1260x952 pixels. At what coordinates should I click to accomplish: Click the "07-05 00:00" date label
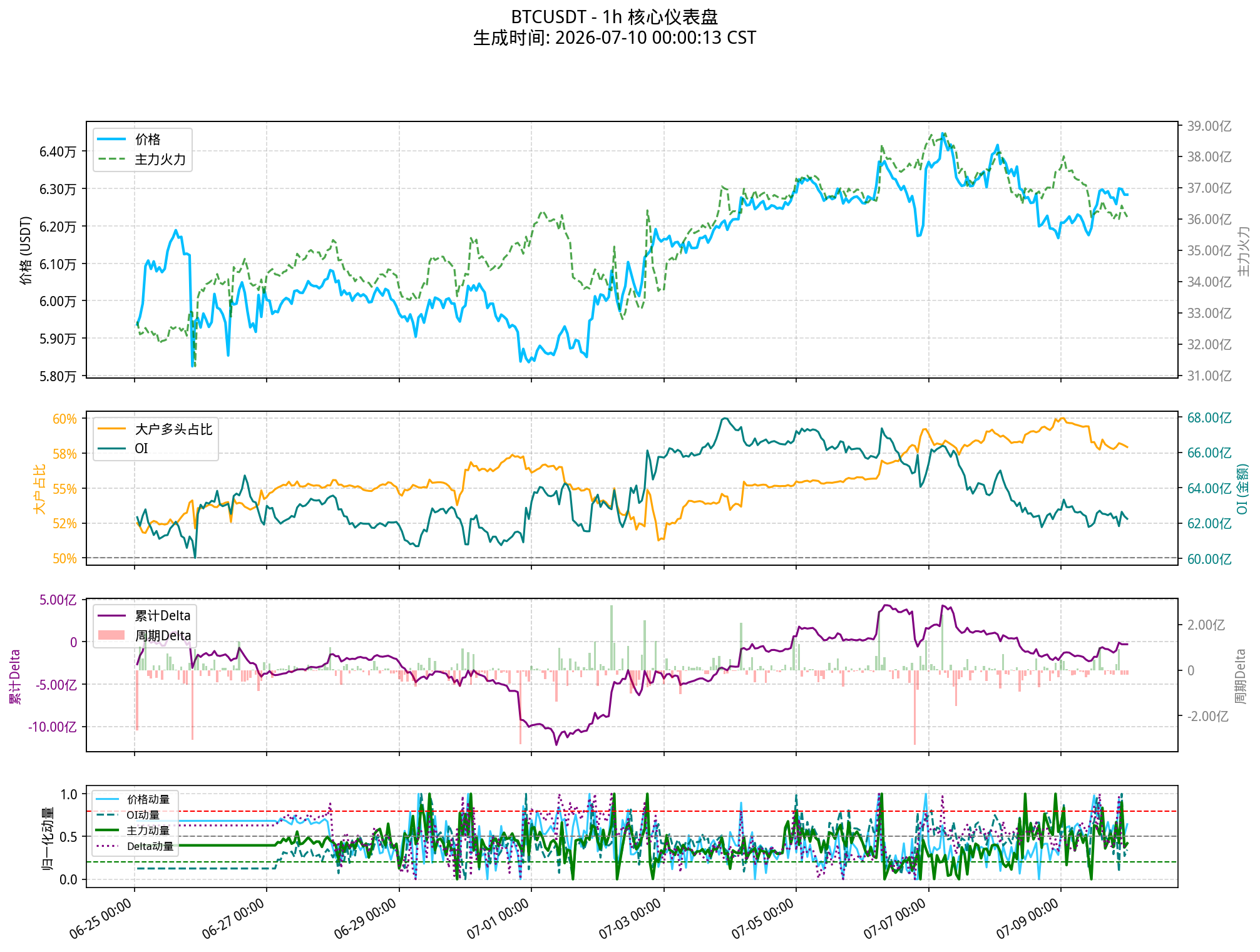point(763,919)
